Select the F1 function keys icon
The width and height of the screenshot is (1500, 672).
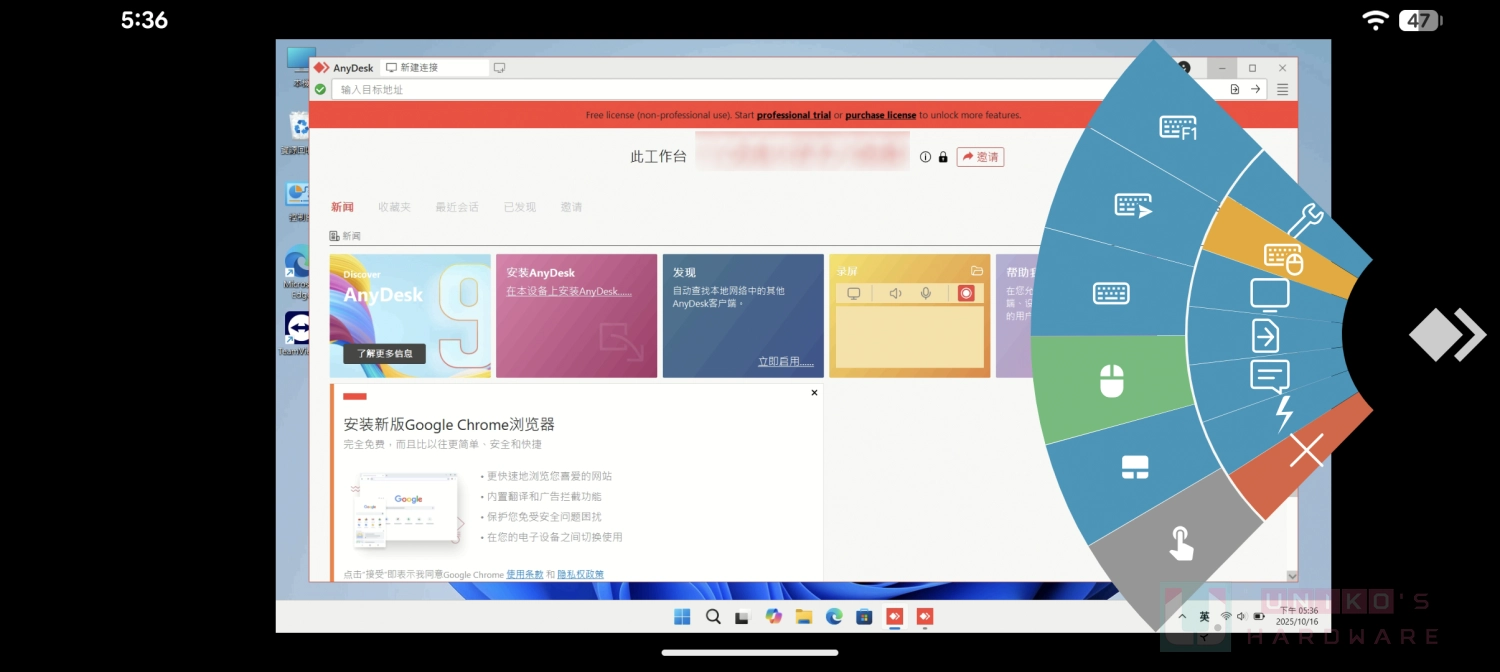1176,128
